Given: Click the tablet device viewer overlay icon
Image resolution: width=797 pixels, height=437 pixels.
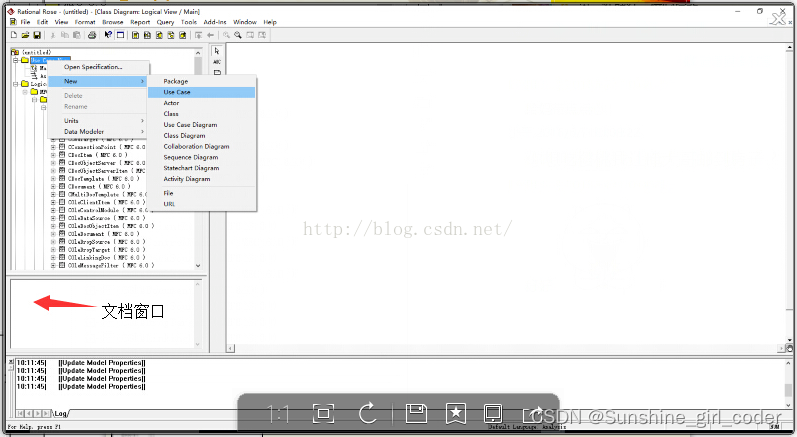Looking at the screenshot, I should (x=493, y=414).
